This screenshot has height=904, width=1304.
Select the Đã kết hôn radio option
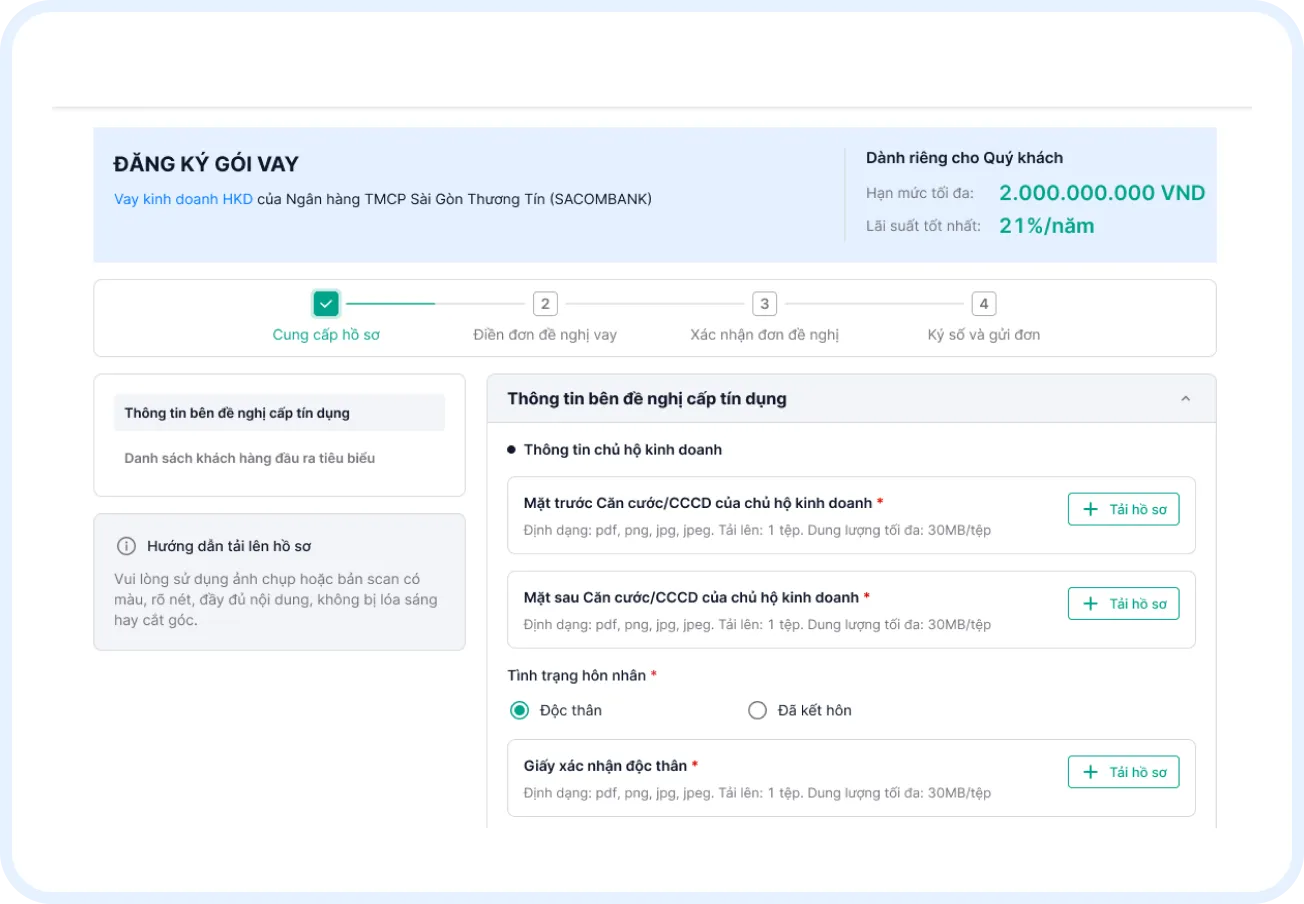point(758,711)
